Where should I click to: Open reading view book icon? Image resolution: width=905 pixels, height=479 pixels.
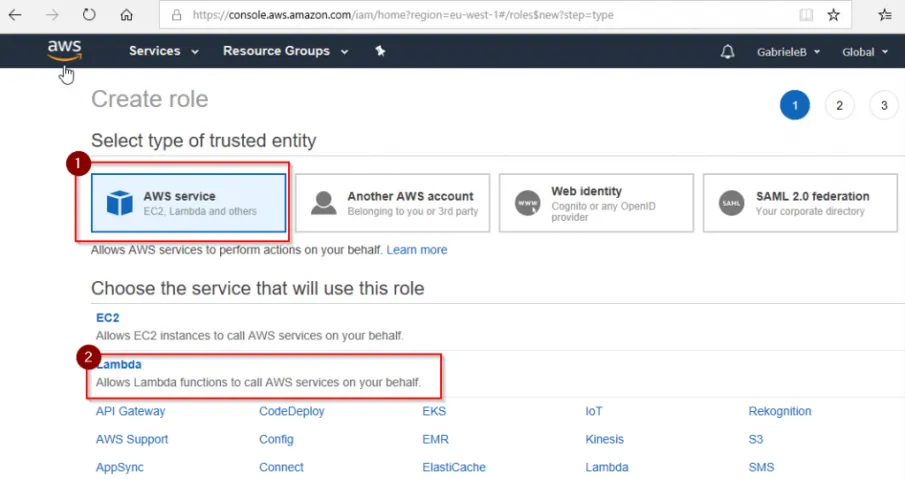(806, 15)
